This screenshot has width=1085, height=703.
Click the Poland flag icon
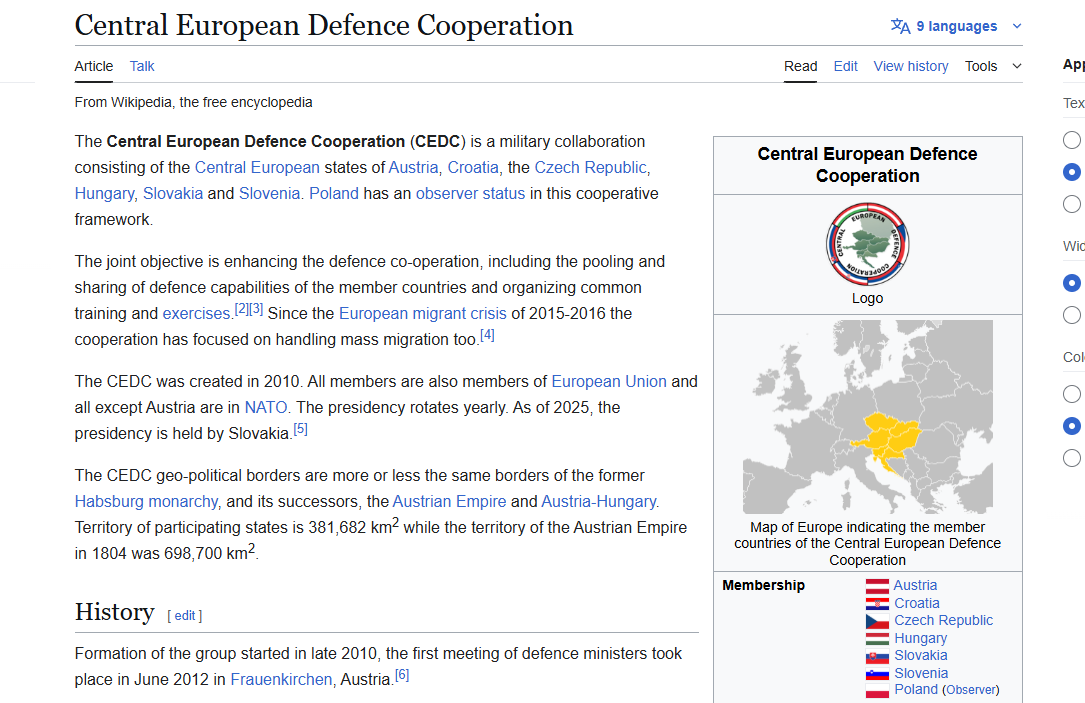[877, 691]
